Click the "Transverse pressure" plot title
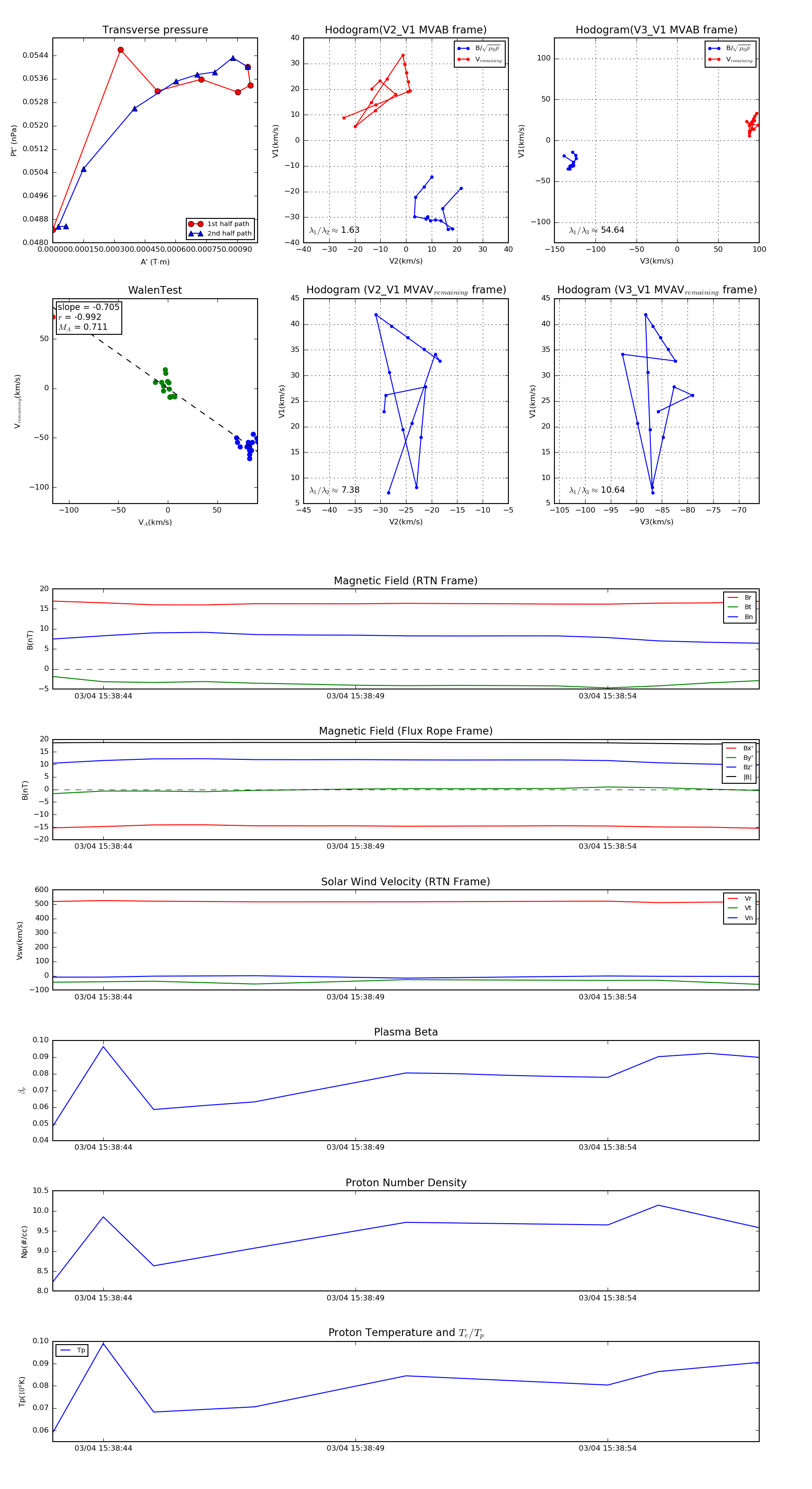Screen dimensions: 812x1489 pos(155,30)
